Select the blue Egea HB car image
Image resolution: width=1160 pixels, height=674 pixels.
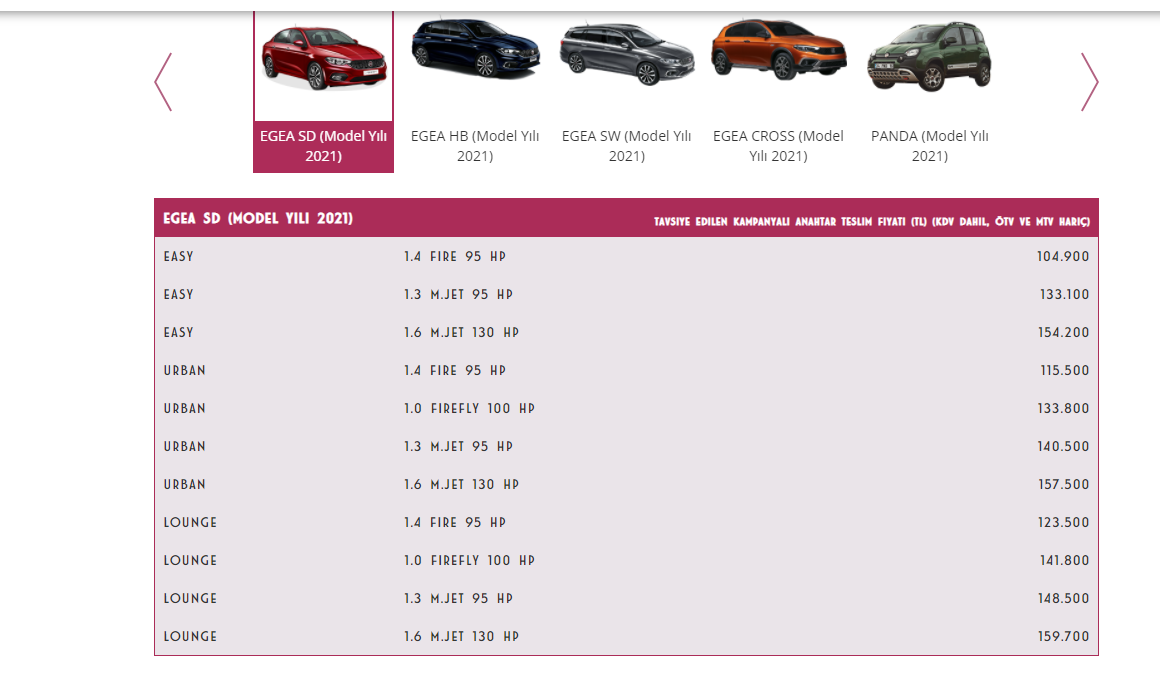click(x=475, y=48)
